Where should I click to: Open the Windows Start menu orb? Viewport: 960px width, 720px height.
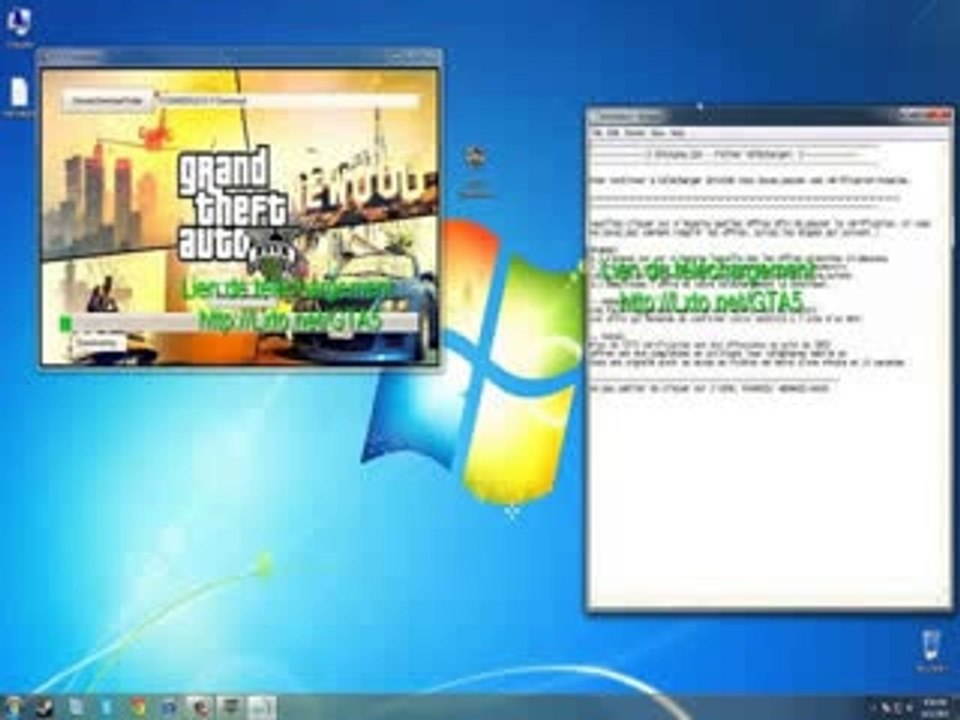13,707
